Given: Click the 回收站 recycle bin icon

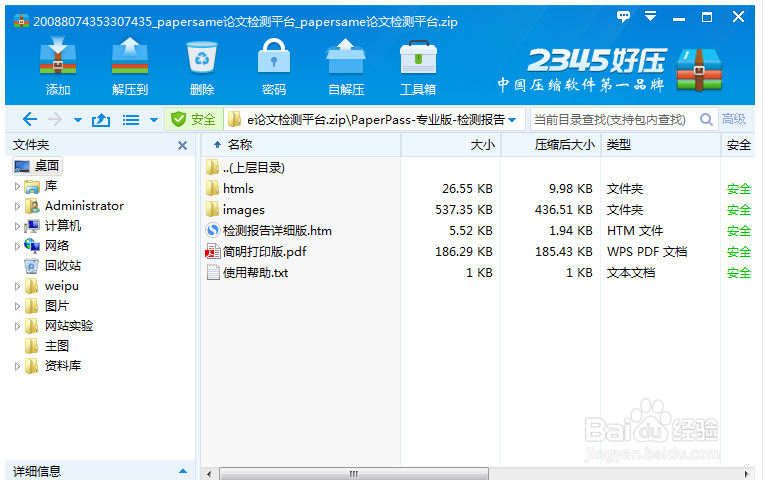Looking at the screenshot, I should click(31, 266).
